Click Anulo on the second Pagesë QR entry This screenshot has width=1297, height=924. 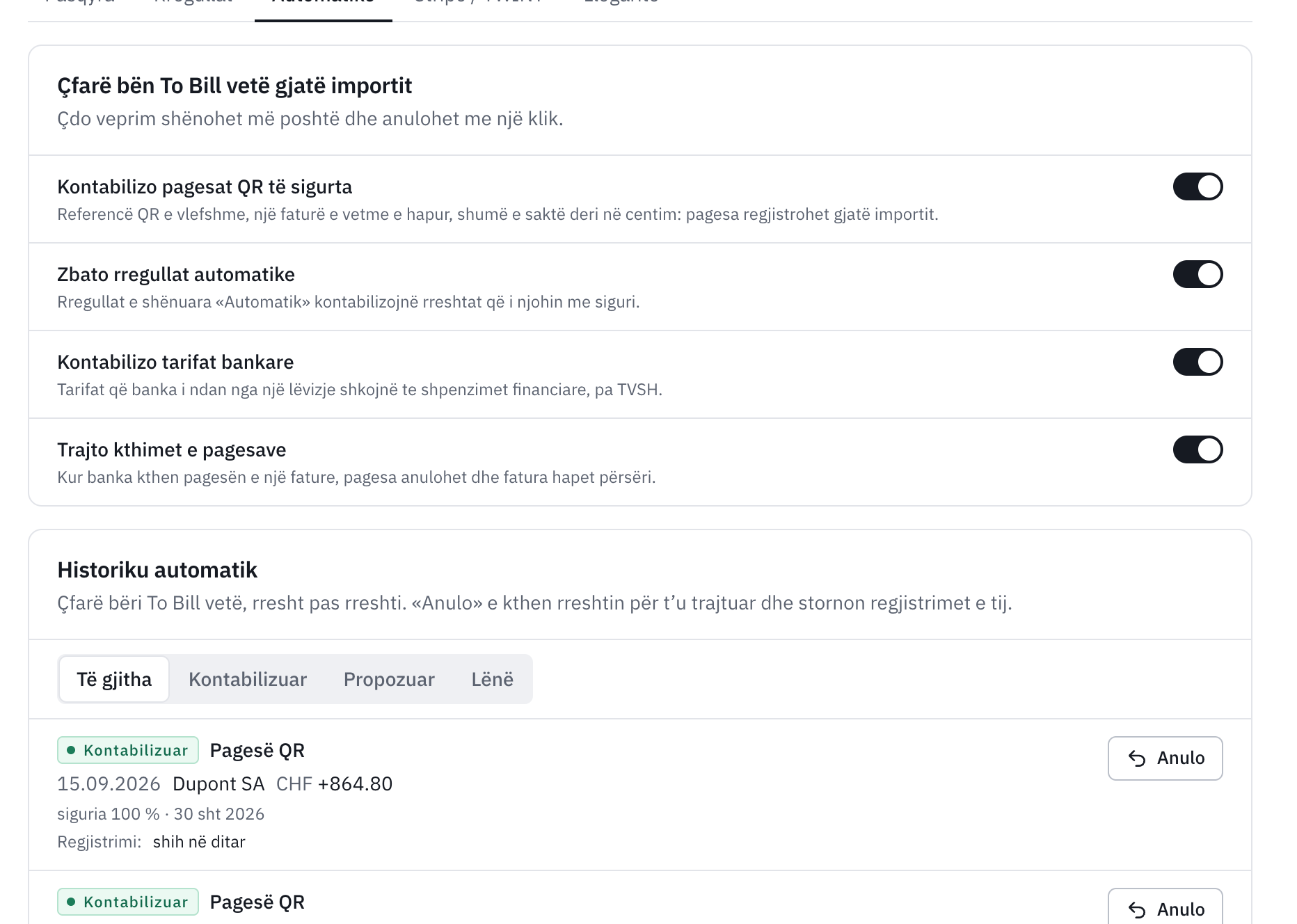tap(1165, 907)
